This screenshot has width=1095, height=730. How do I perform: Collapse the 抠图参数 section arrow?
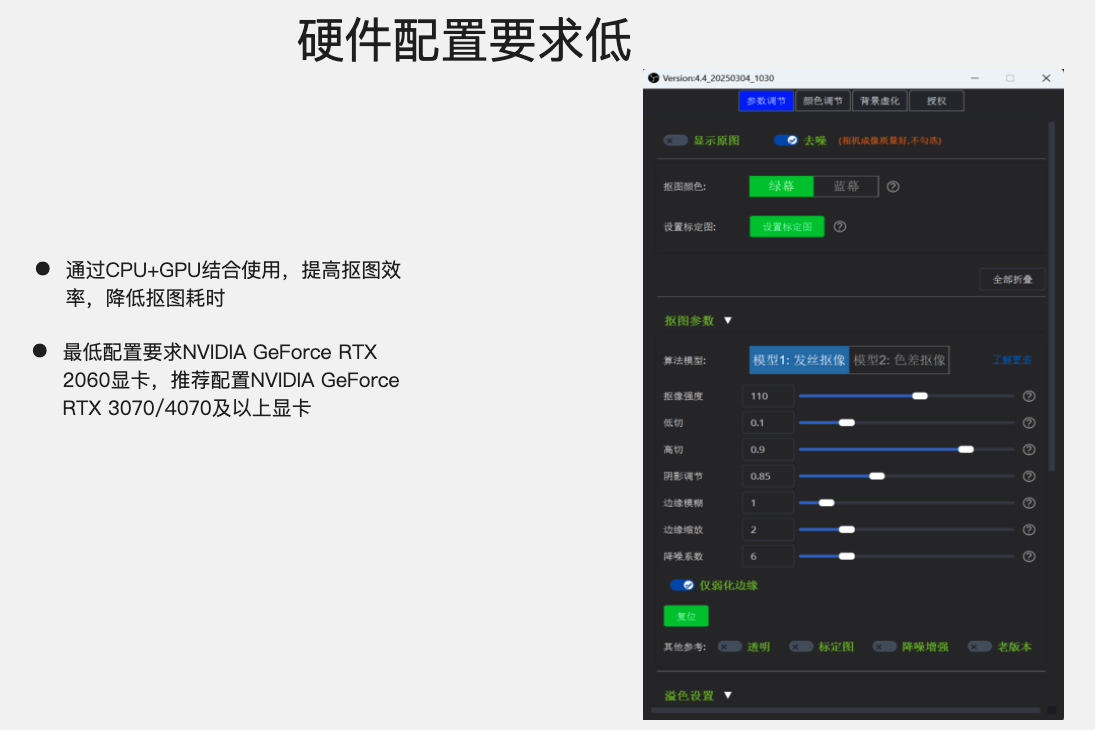tap(728, 321)
